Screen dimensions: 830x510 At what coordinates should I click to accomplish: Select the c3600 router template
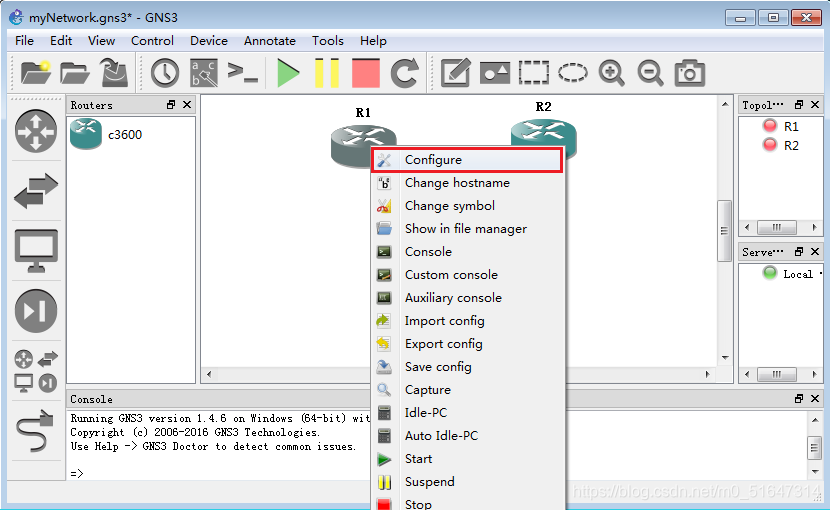click(x=106, y=135)
